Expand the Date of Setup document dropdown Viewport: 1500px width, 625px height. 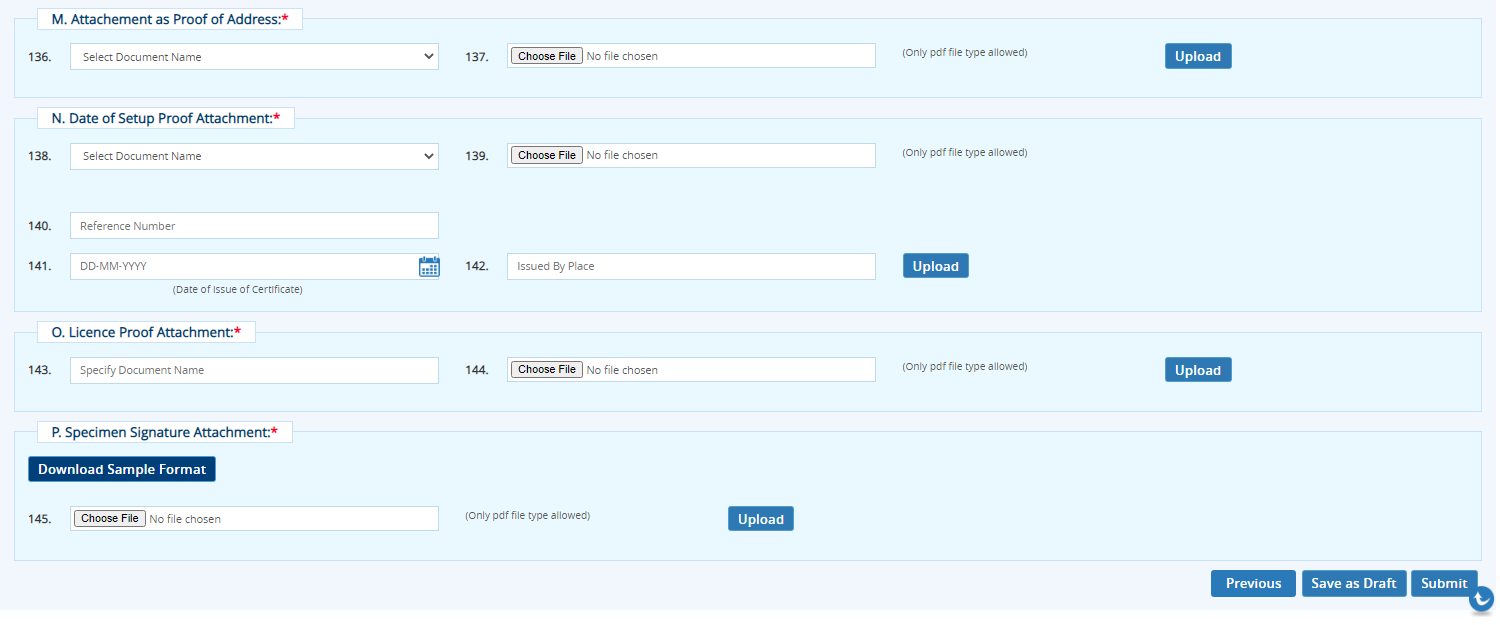pyautogui.click(x=254, y=156)
